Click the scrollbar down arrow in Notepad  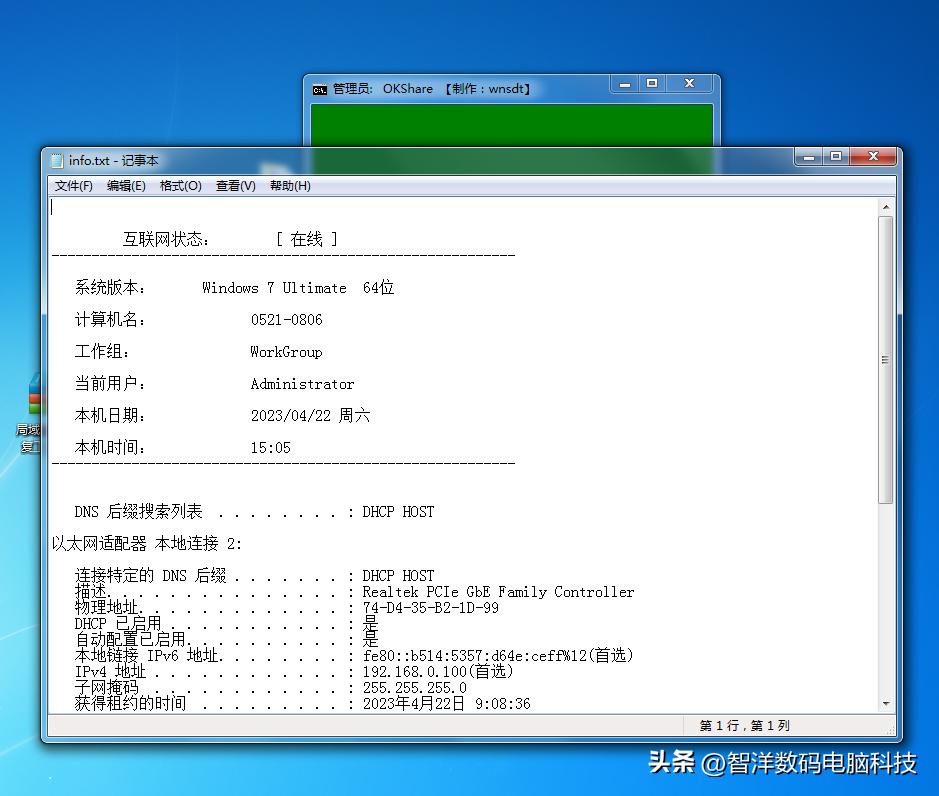[x=884, y=704]
